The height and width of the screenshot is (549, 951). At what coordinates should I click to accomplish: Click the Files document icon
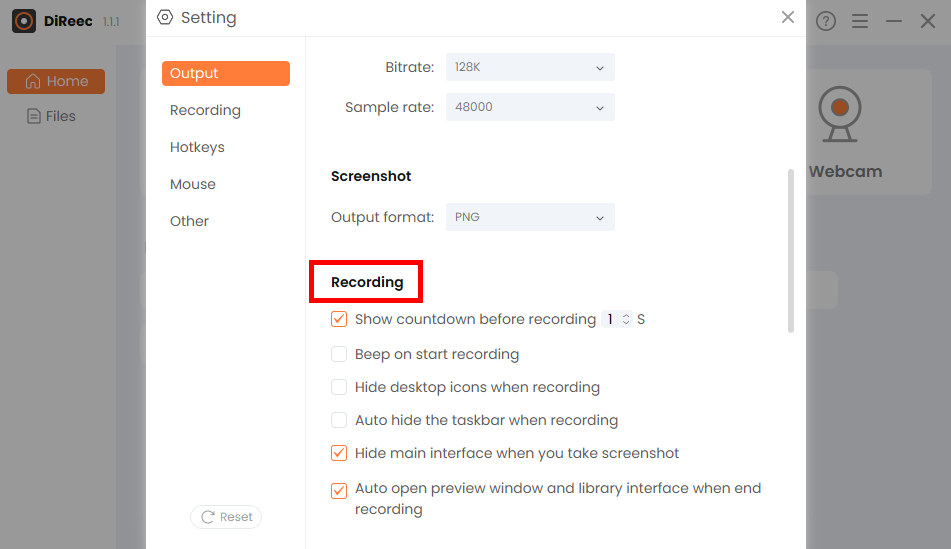(x=33, y=116)
